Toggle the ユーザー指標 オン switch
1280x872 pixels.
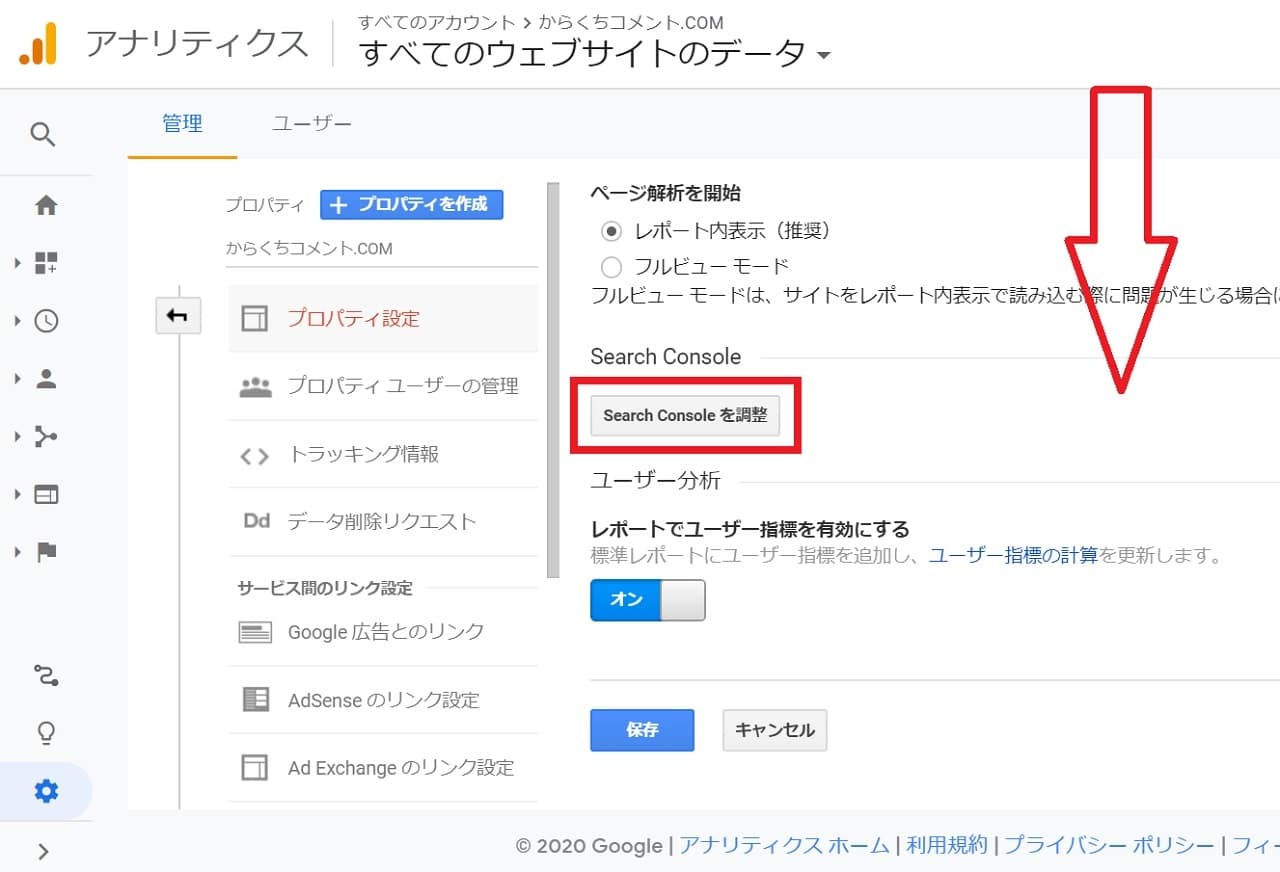pos(647,600)
